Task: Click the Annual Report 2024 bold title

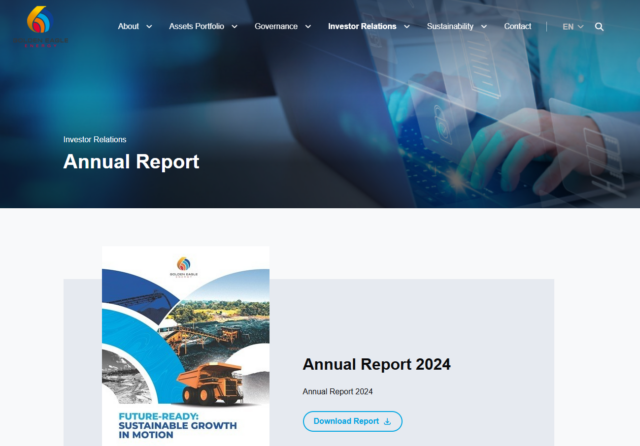Action: point(376,364)
